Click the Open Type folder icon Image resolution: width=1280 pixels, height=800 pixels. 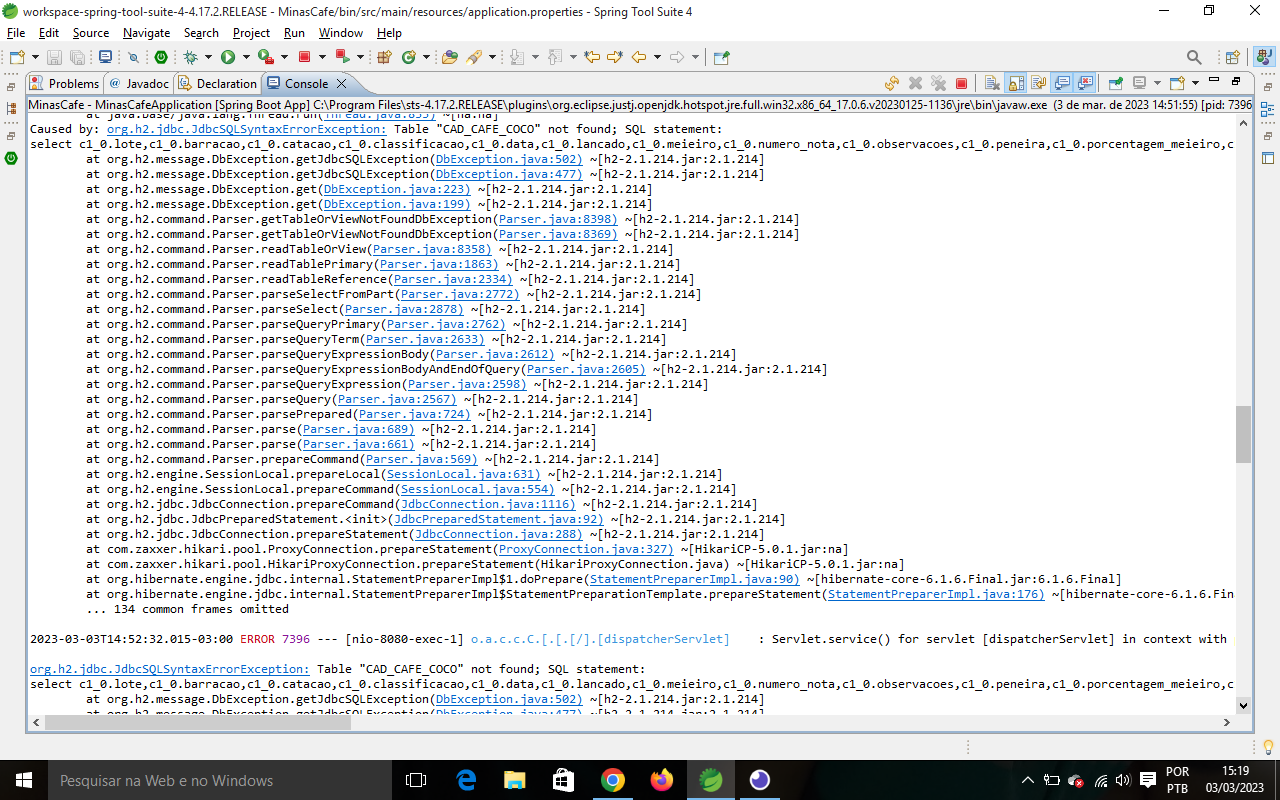click(449, 57)
